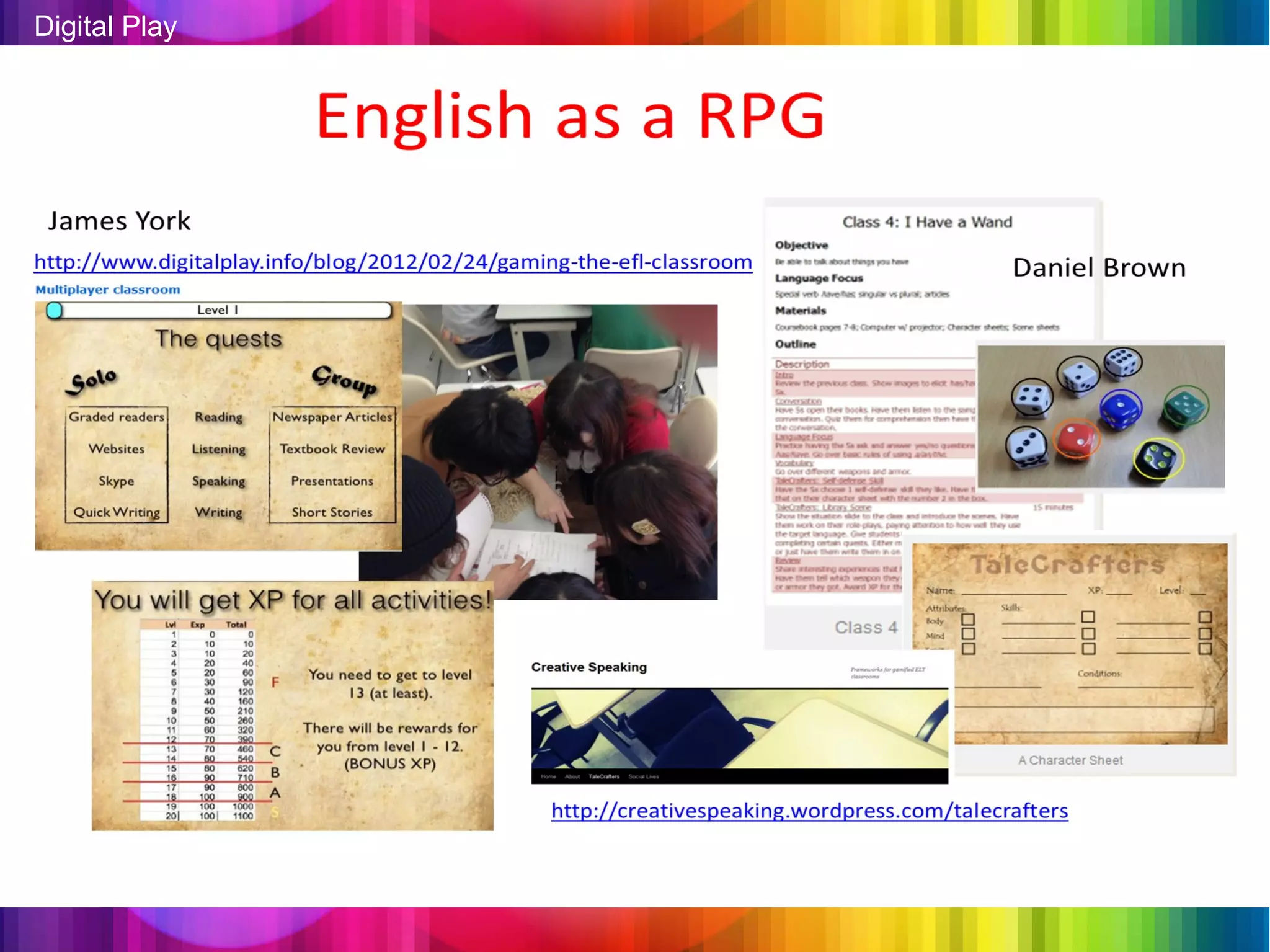The height and width of the screenshot is (952, 1270).
Task: Open the About nav item
Action: (x=572, y=776)
